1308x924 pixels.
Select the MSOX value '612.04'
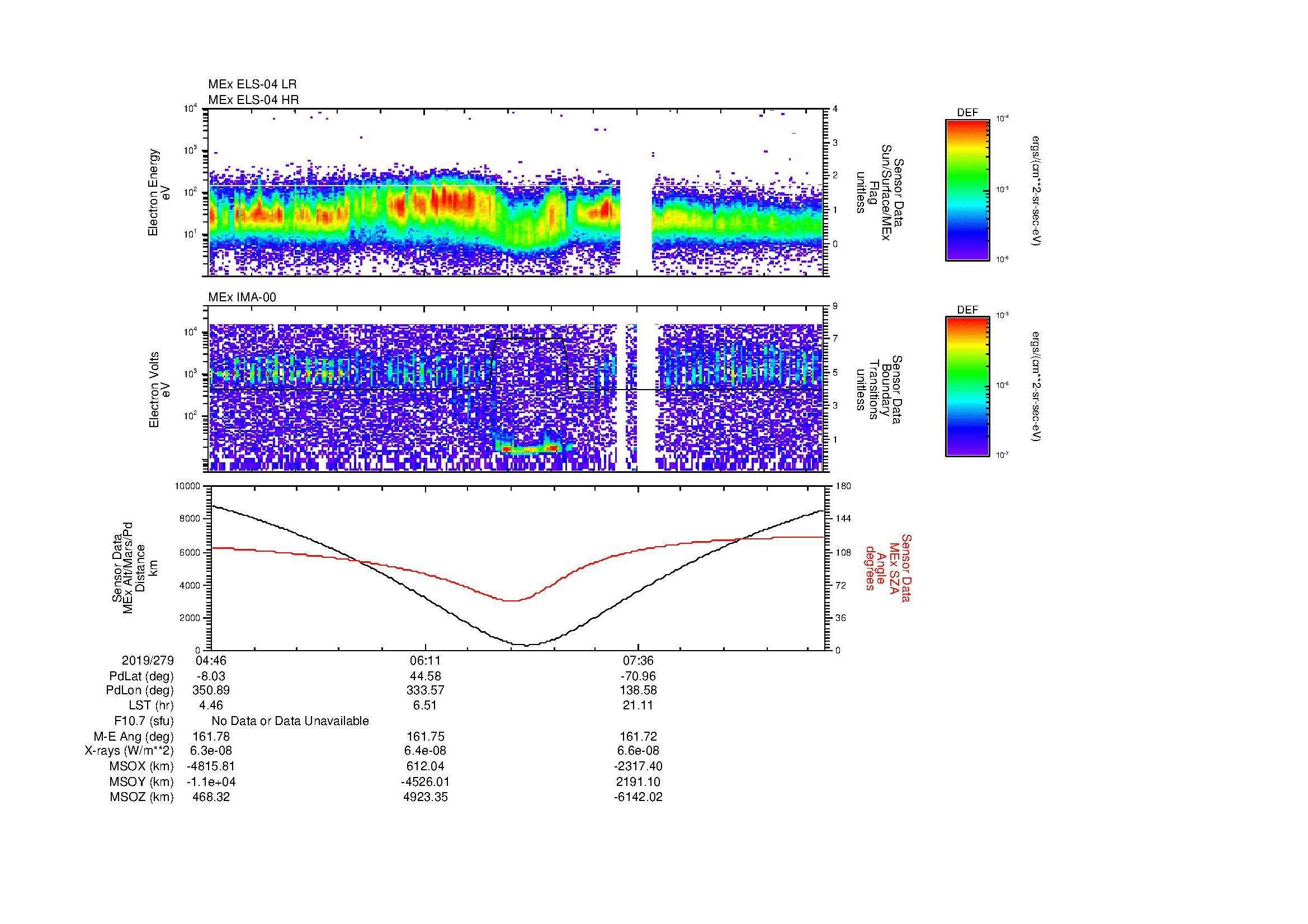pyautogui.click(x=426, y=767)
